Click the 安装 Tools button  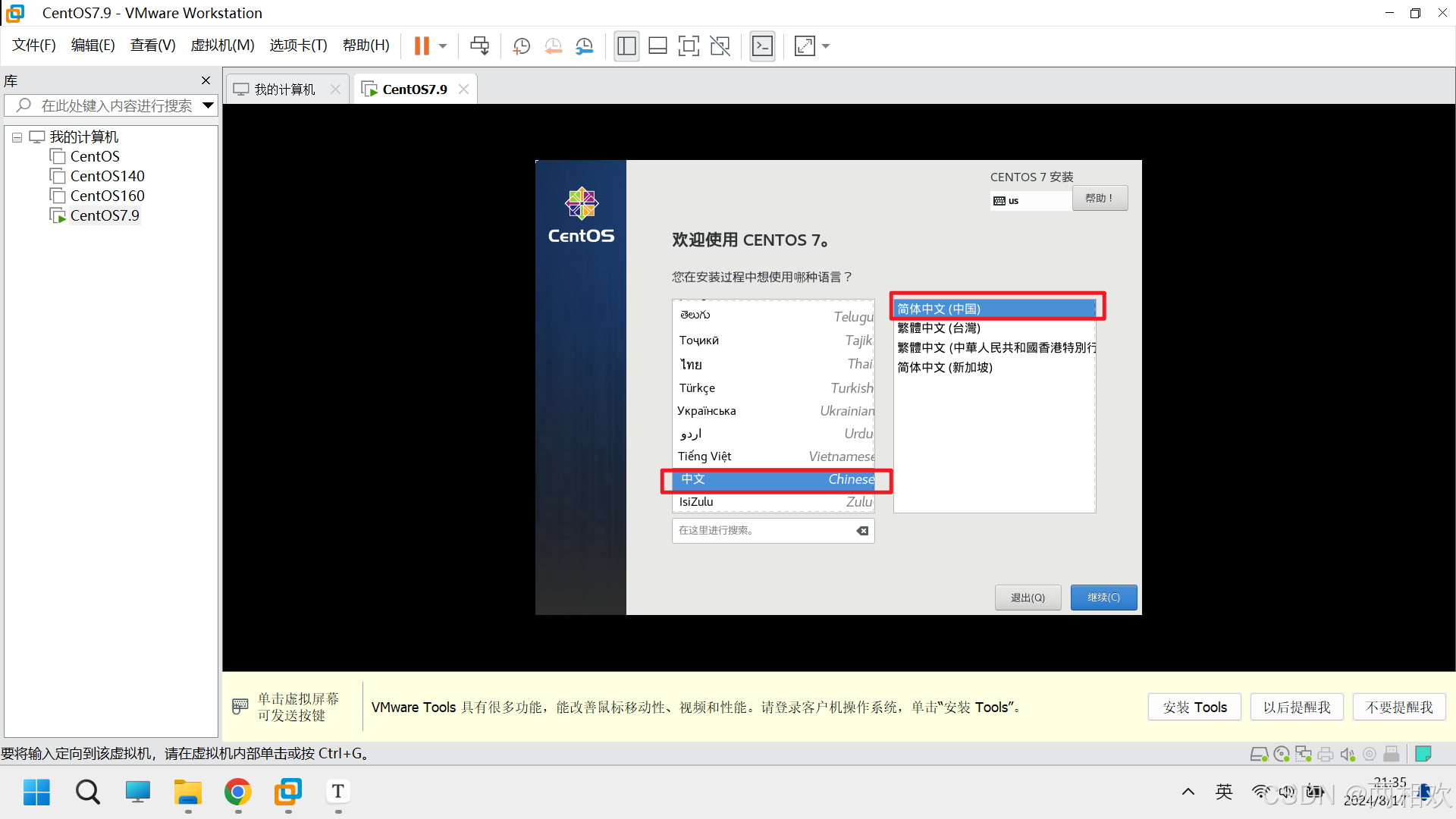pos(1194,707)
